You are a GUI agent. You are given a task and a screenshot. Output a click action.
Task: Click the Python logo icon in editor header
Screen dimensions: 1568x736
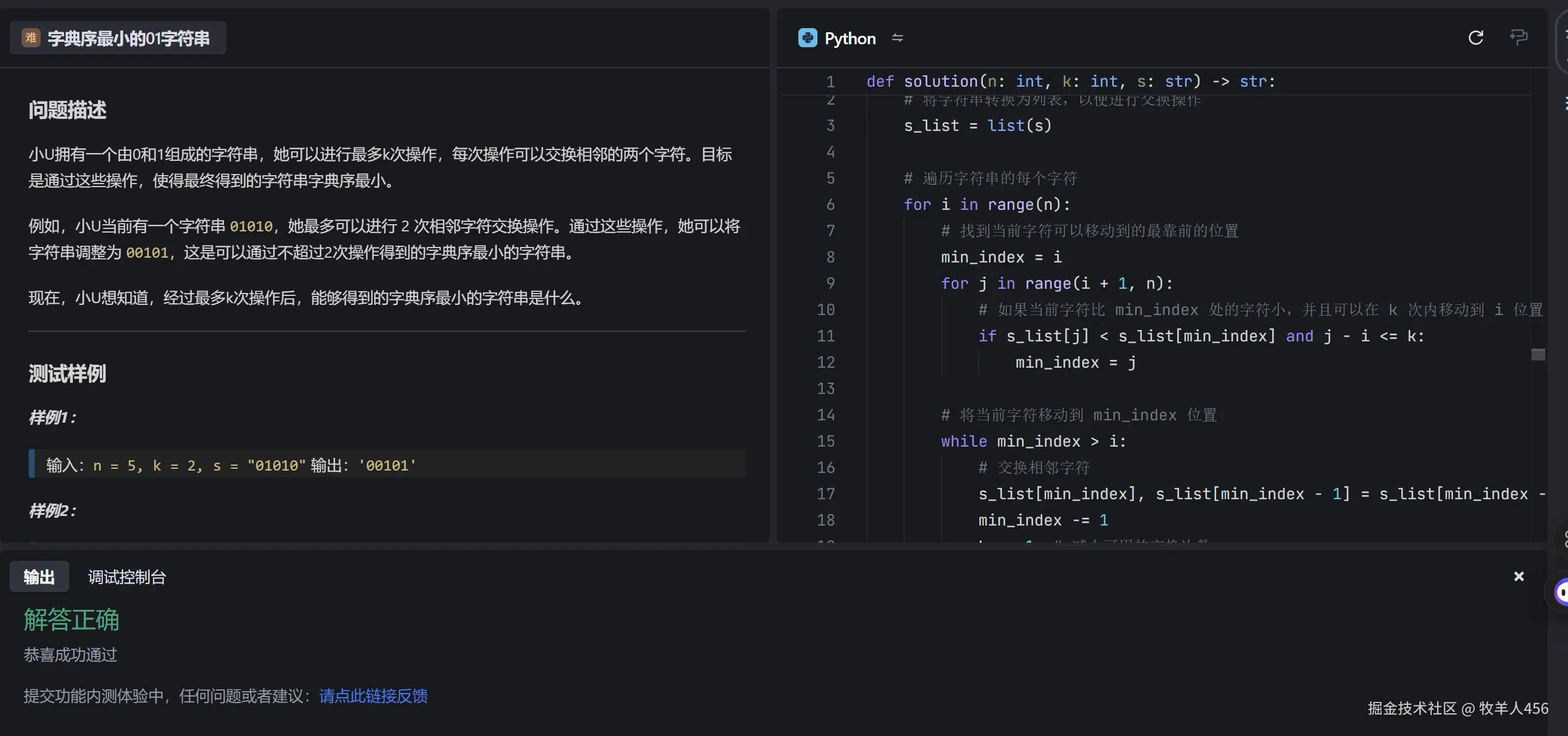(807, 38)
